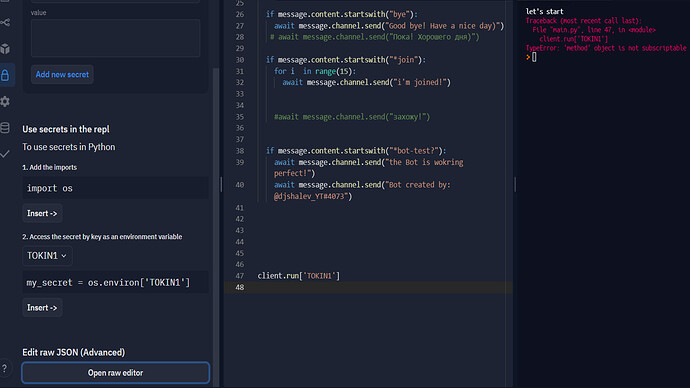Click Open raw editor button

tap(115, 373)
